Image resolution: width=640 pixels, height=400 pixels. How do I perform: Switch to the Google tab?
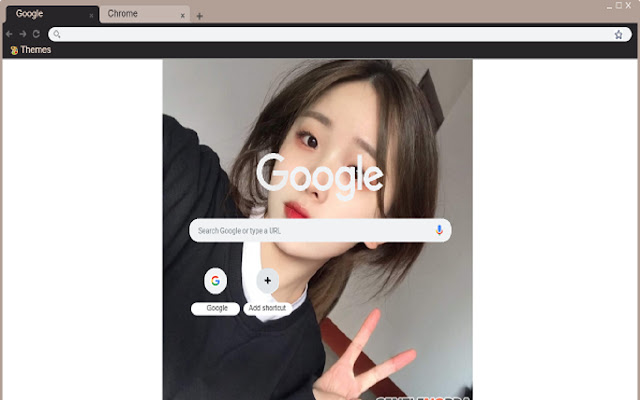[52, 14]
